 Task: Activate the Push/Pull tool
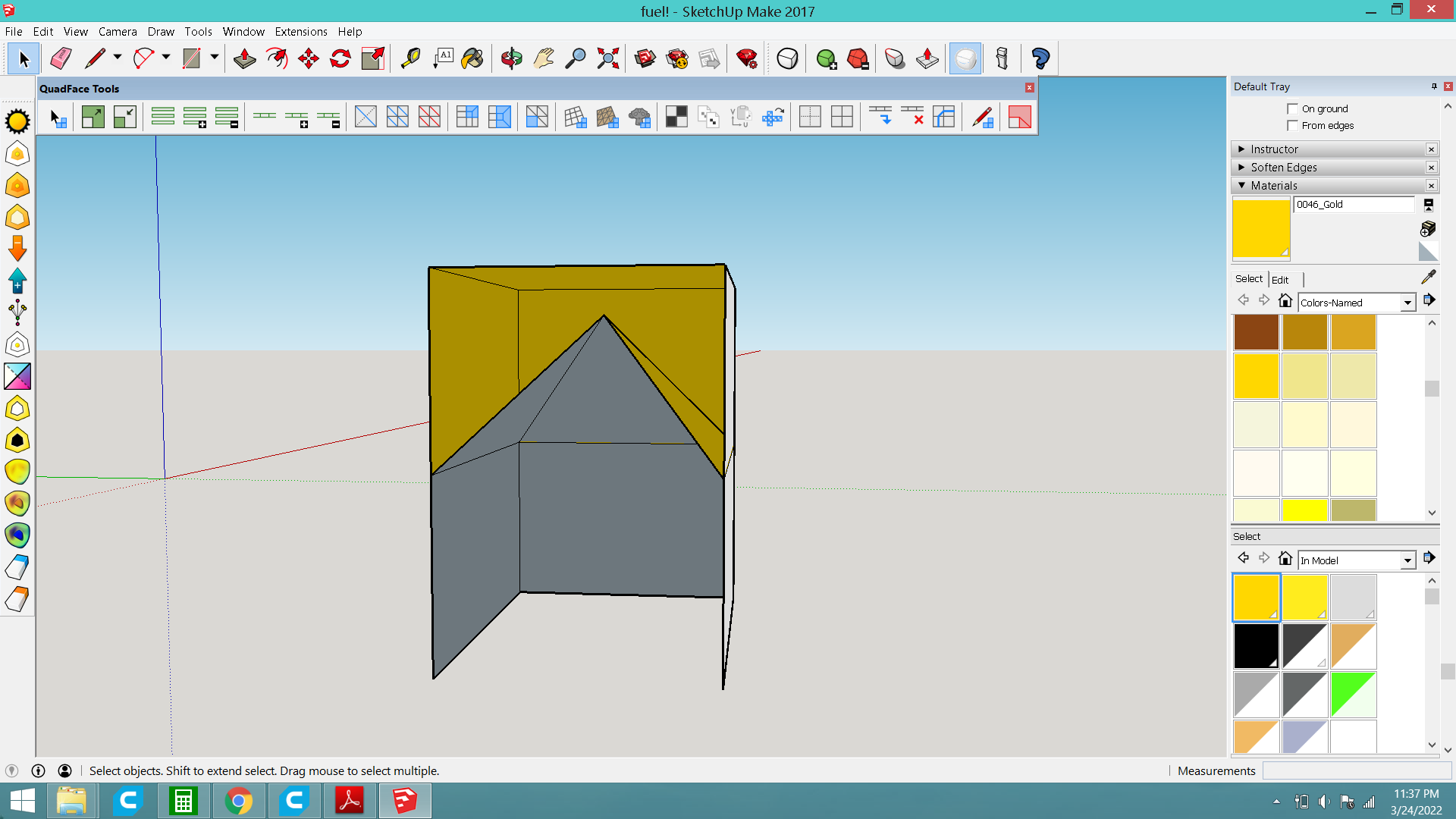coord(244,58)
